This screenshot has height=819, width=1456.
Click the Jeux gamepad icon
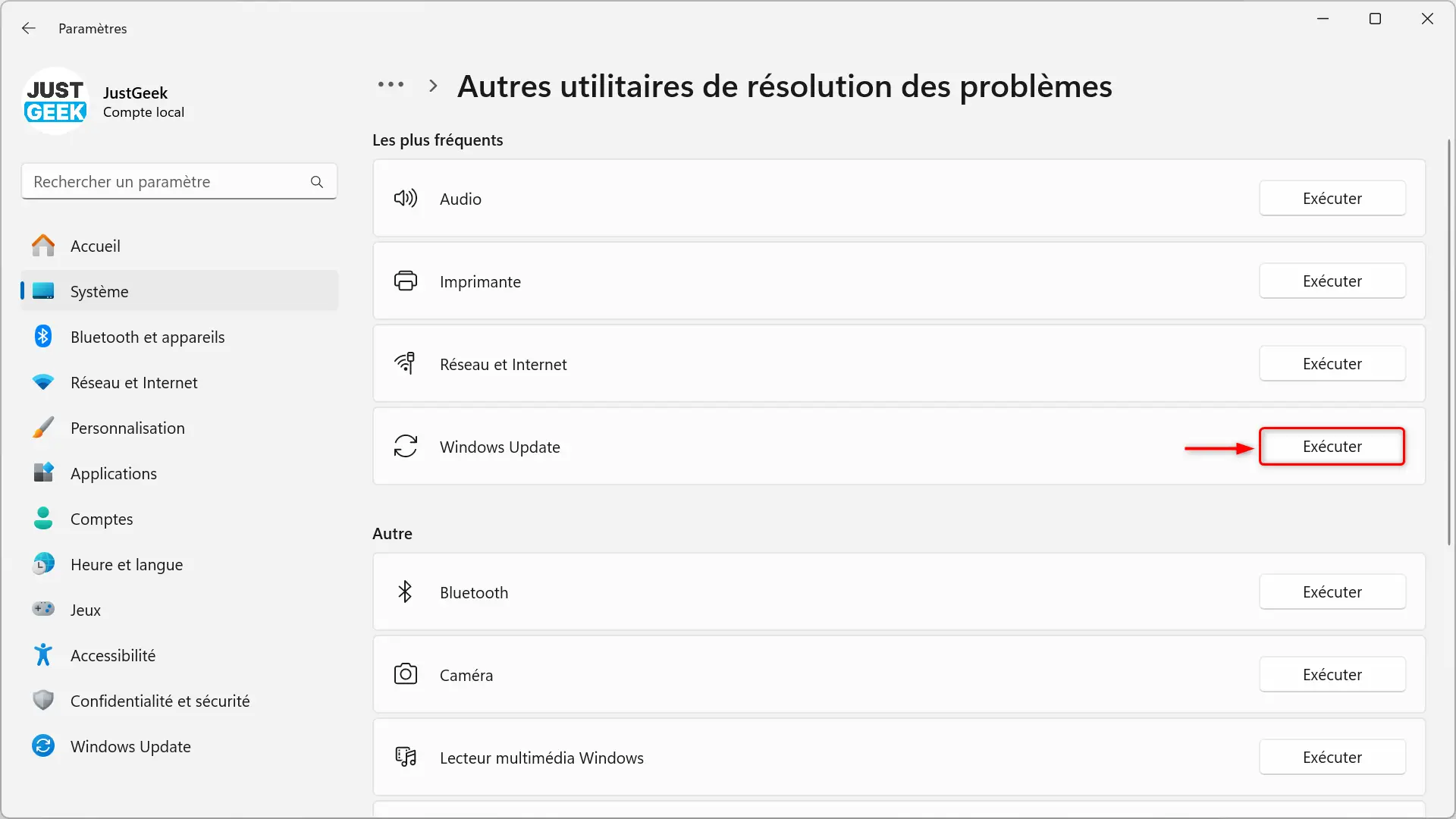coord(43,610)
